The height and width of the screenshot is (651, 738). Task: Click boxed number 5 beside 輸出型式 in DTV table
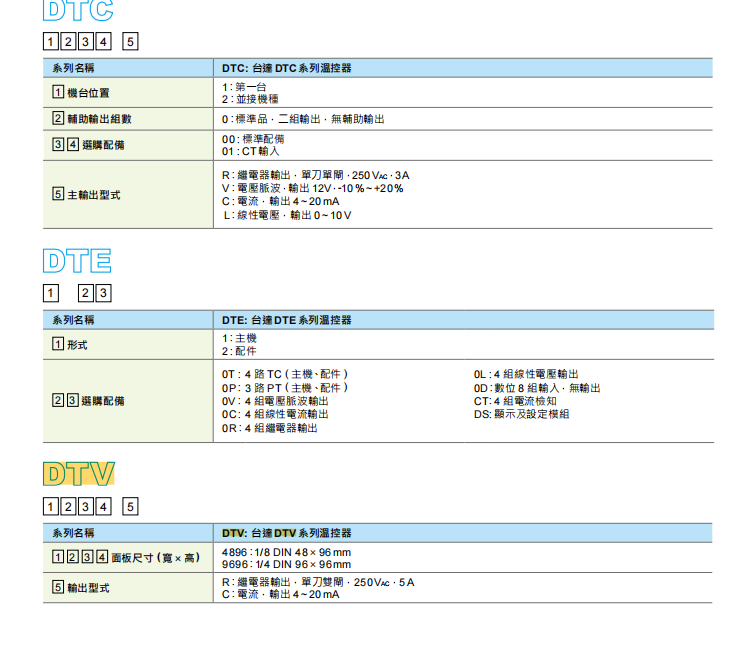click(x=58, y=587)
